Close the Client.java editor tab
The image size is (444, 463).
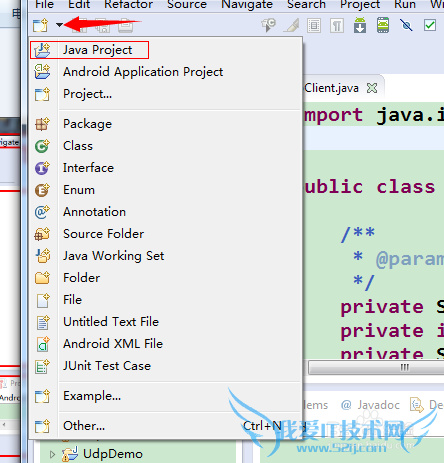tap(372, 88)
